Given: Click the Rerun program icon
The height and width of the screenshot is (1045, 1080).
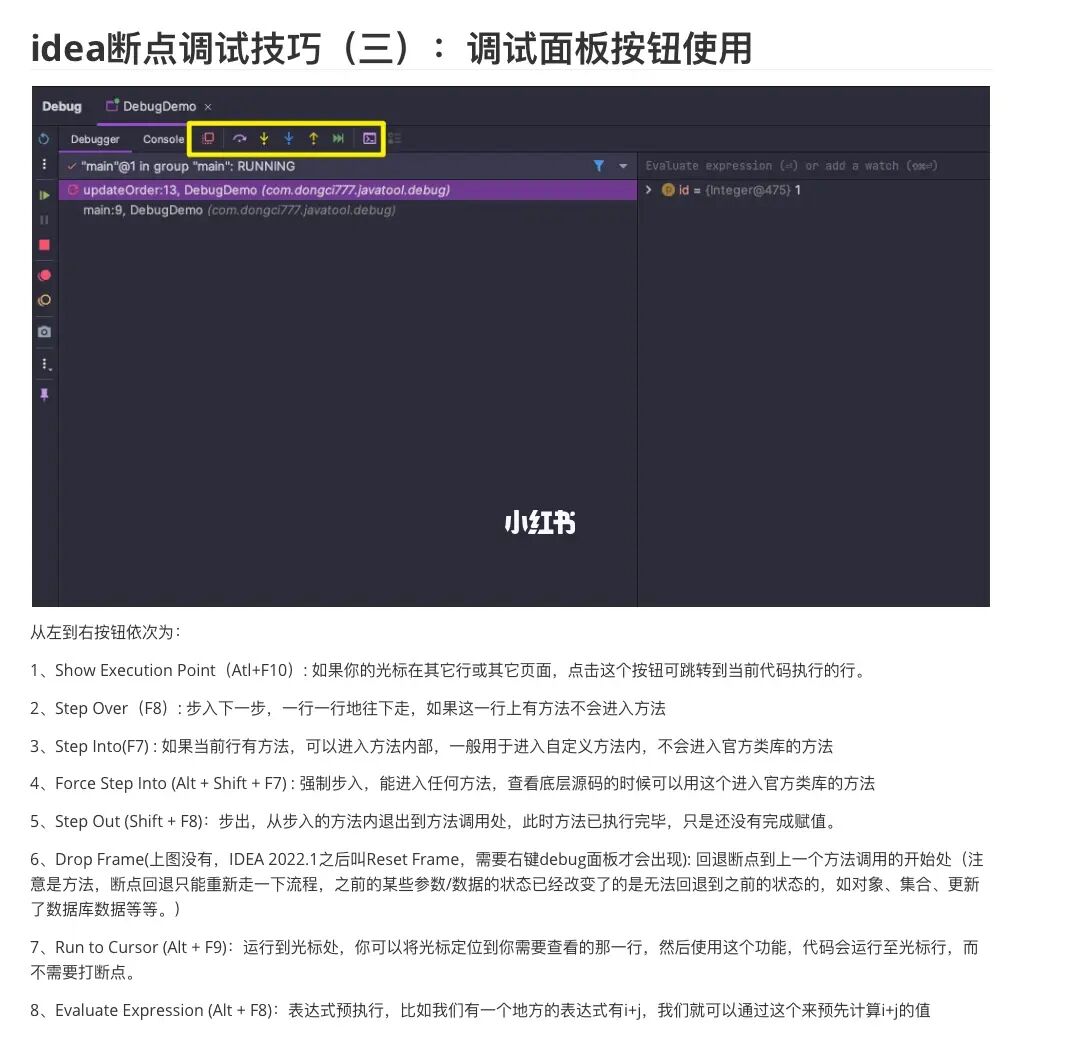Looking at the screenshot, I should 43,137.
